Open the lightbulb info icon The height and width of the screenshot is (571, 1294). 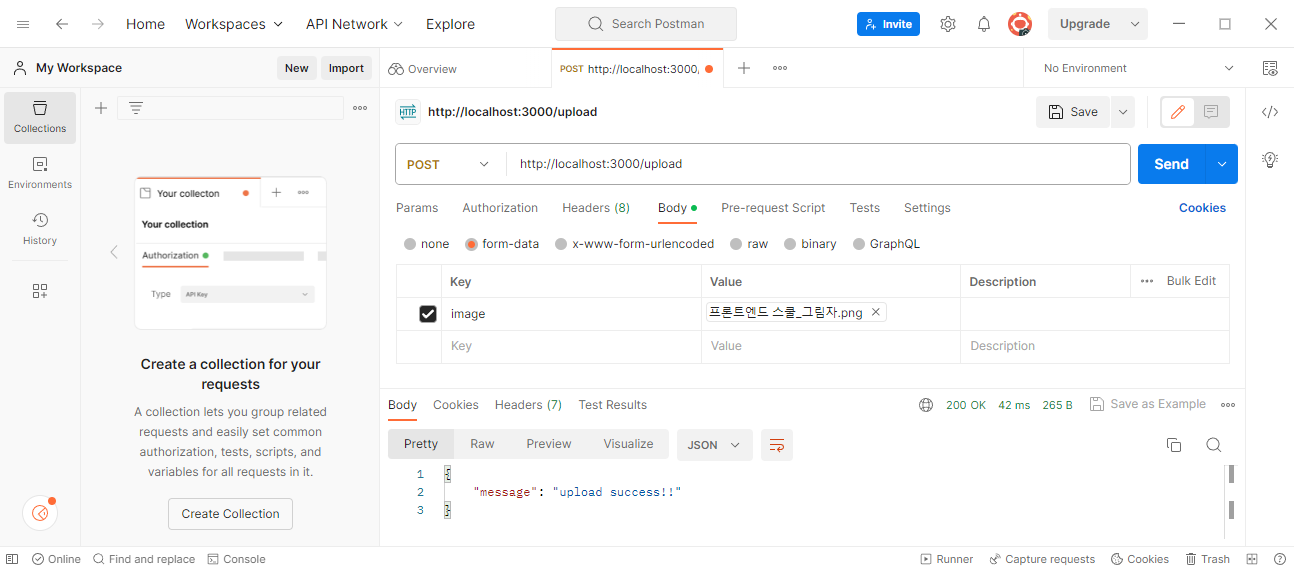tap(1270, 159)
